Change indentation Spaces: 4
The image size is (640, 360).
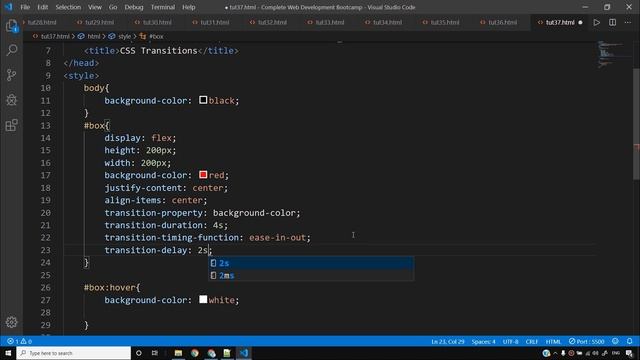pos(483,341)
